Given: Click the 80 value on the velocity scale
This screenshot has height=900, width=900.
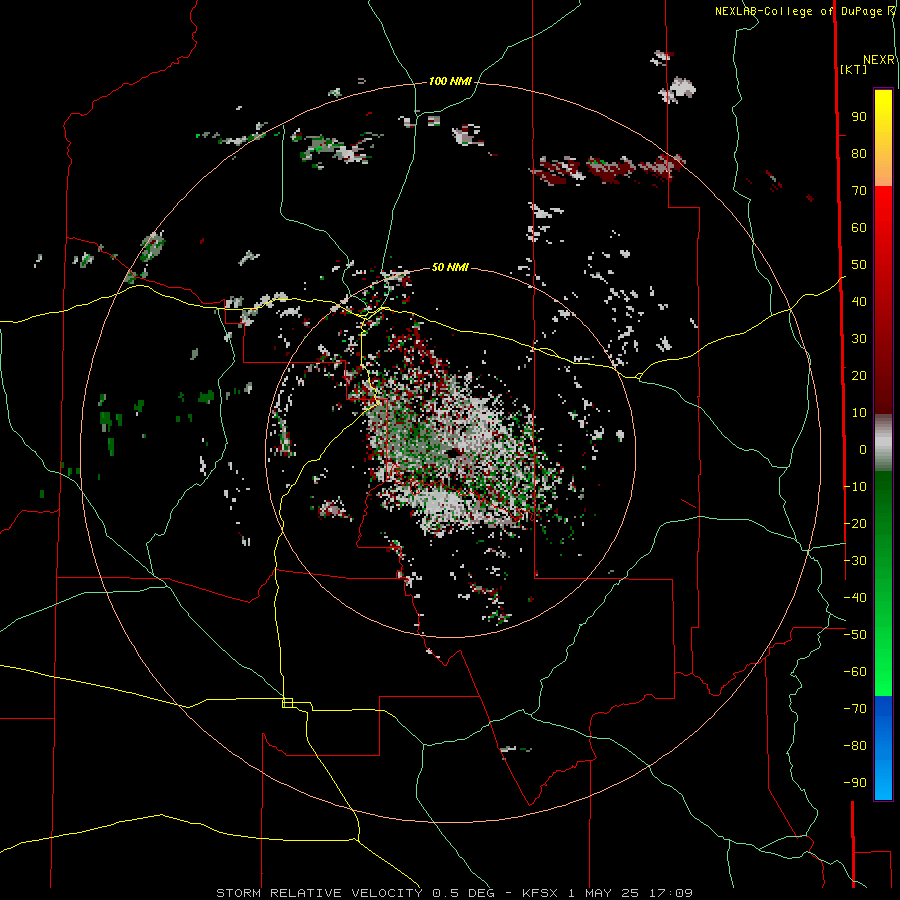Looking at the screenshot, I should click(859, 153).
